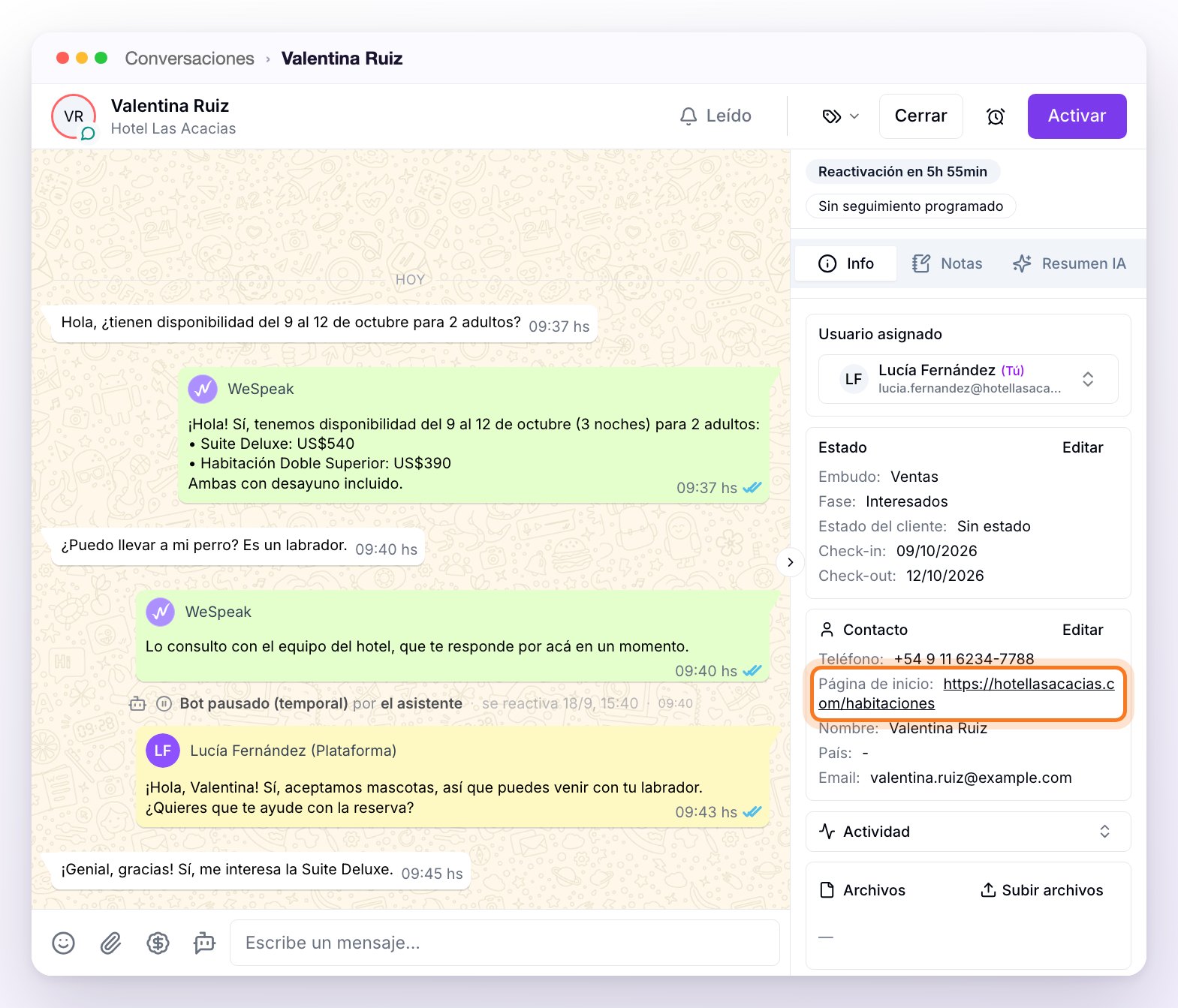
Task: Edit the Contacto section
Action: click(1083, 630)
